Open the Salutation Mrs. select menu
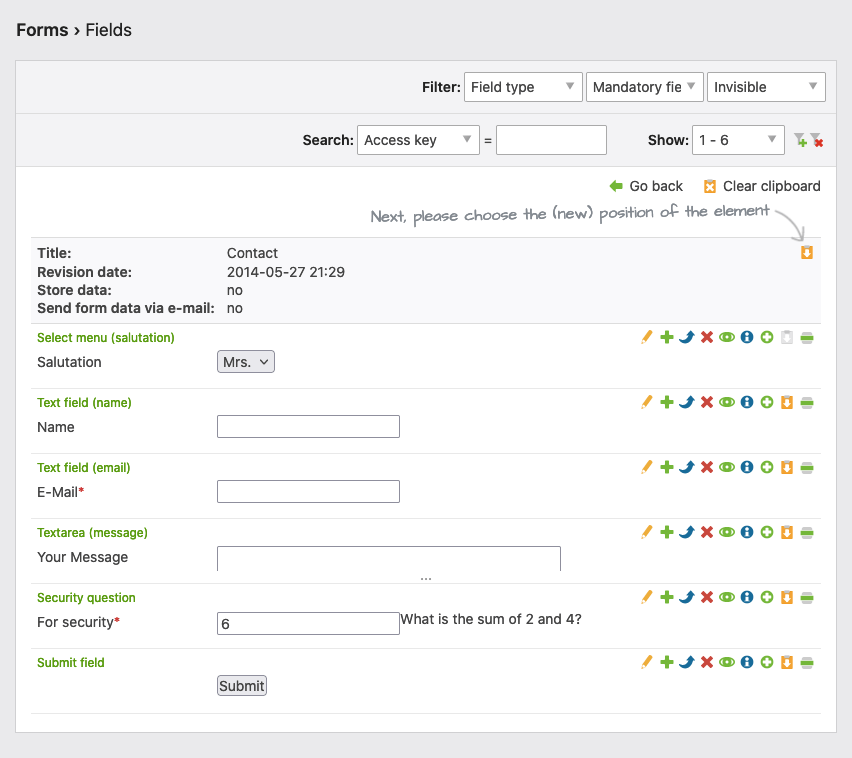The image size is (852, 758). click(x=246, y=362)
